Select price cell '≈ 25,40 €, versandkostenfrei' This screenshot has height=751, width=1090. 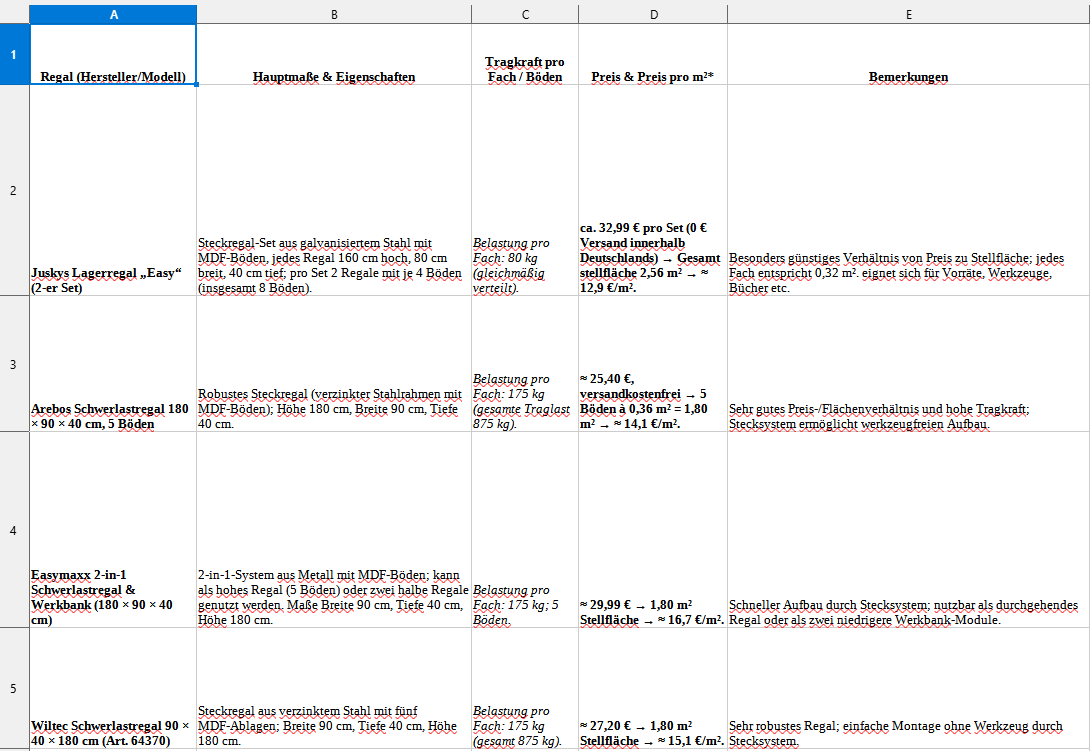coord(653,364)
